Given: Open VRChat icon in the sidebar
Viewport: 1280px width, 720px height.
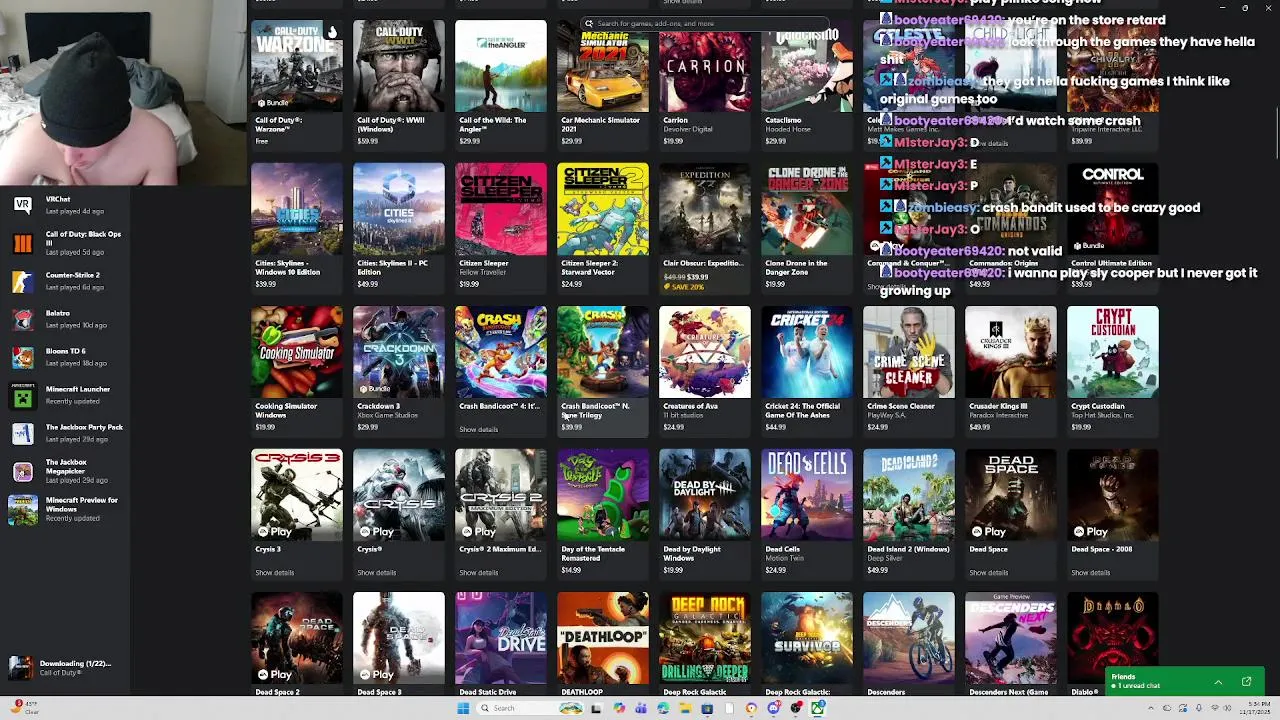Looking at the screenshot, I should point(22,205).
